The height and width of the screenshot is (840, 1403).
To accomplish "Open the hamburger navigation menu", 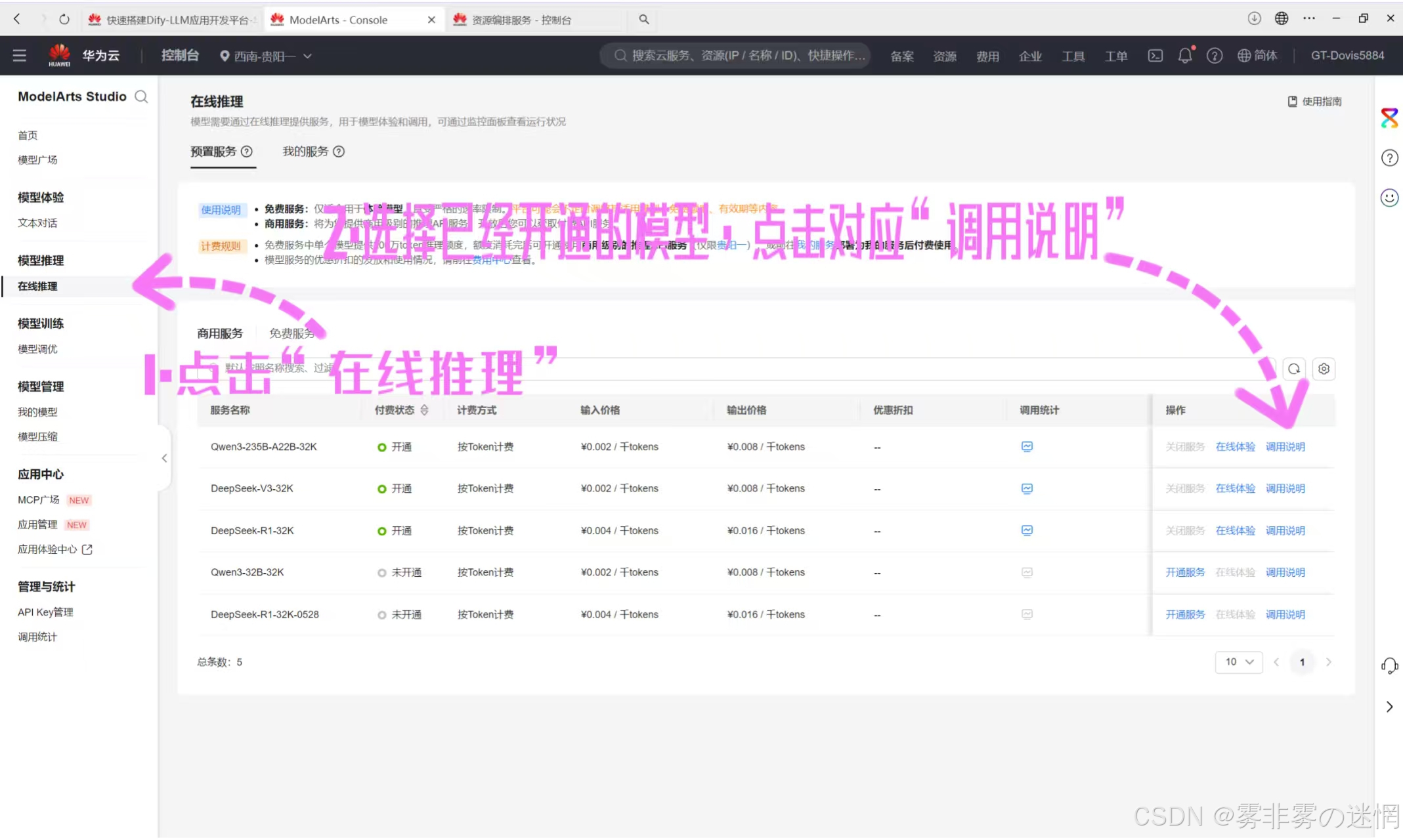I will tap(20, 56).
